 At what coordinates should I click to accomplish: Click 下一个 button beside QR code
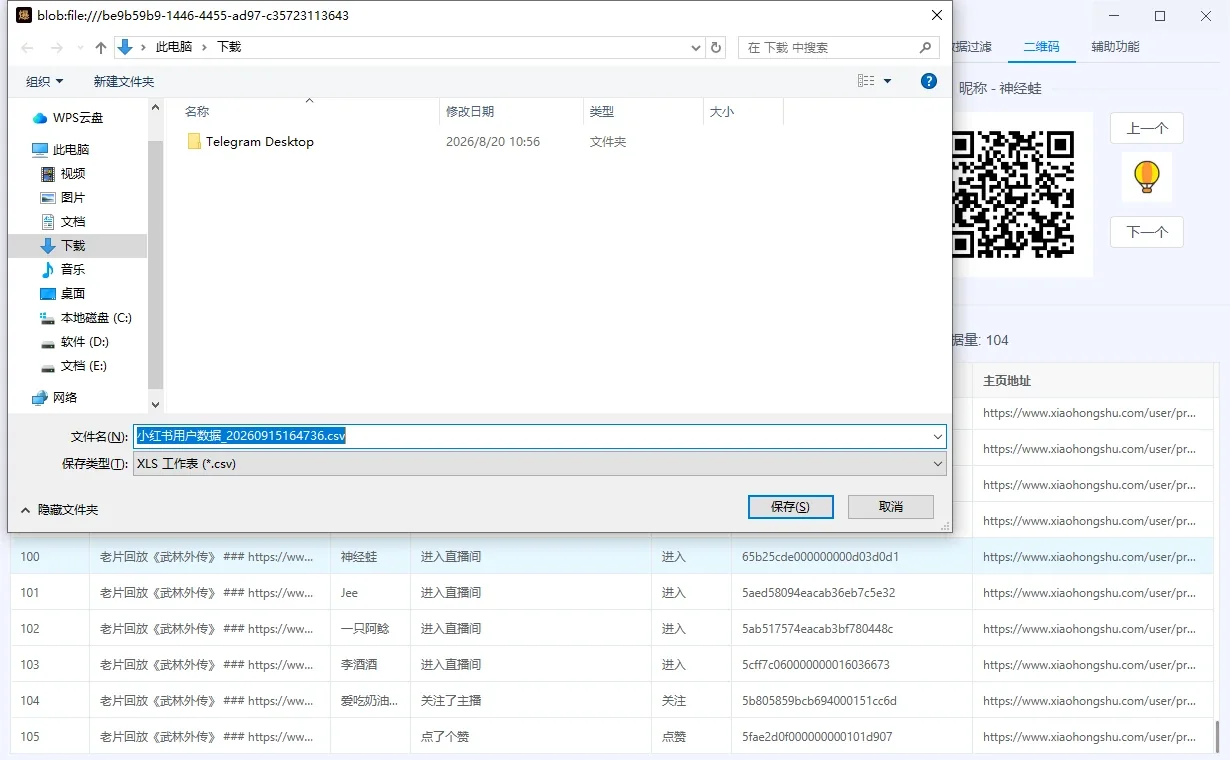click(x=1147, y=232)
